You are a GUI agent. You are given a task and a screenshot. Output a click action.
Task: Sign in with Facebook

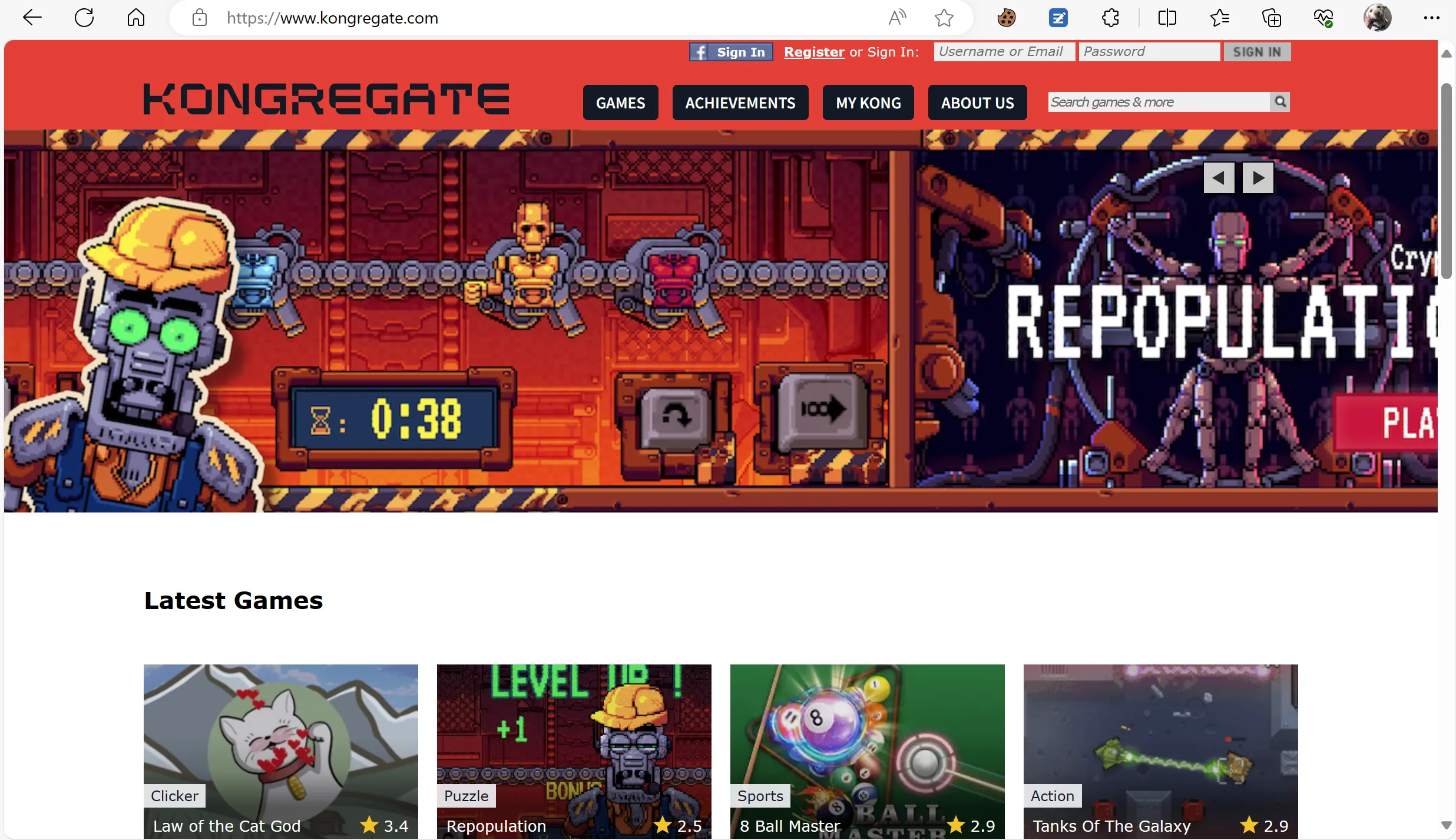pyautogui.click(x=731, y=52)
